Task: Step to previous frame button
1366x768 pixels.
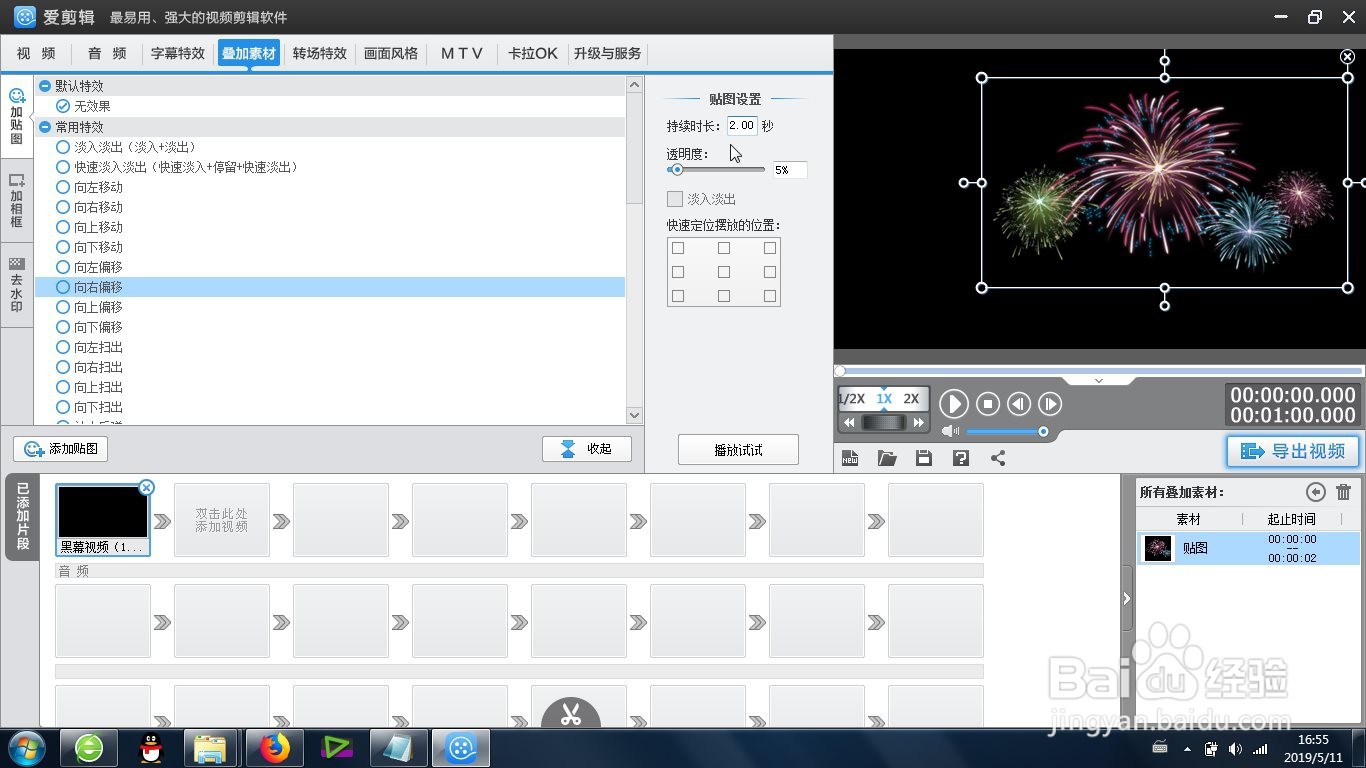Action: 1019,404
